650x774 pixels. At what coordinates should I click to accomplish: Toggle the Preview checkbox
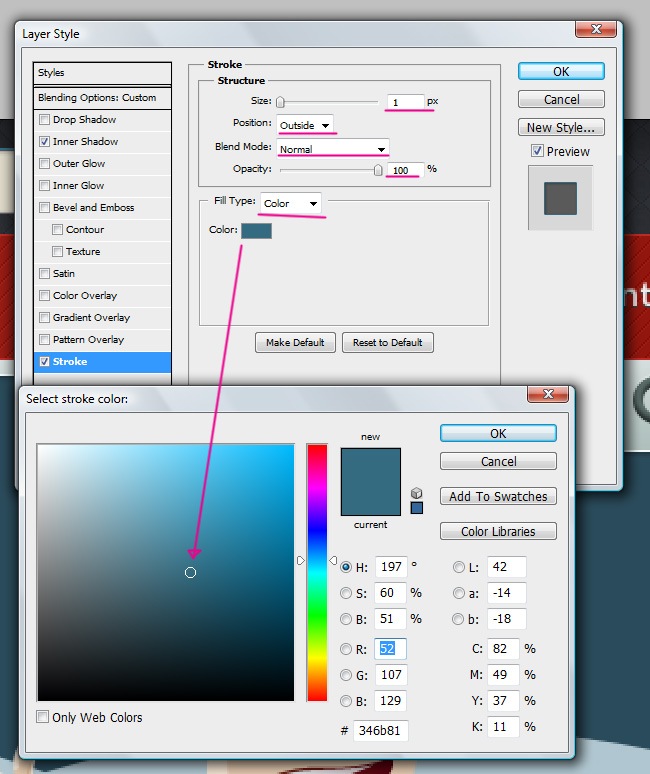(x=537, y=151)
